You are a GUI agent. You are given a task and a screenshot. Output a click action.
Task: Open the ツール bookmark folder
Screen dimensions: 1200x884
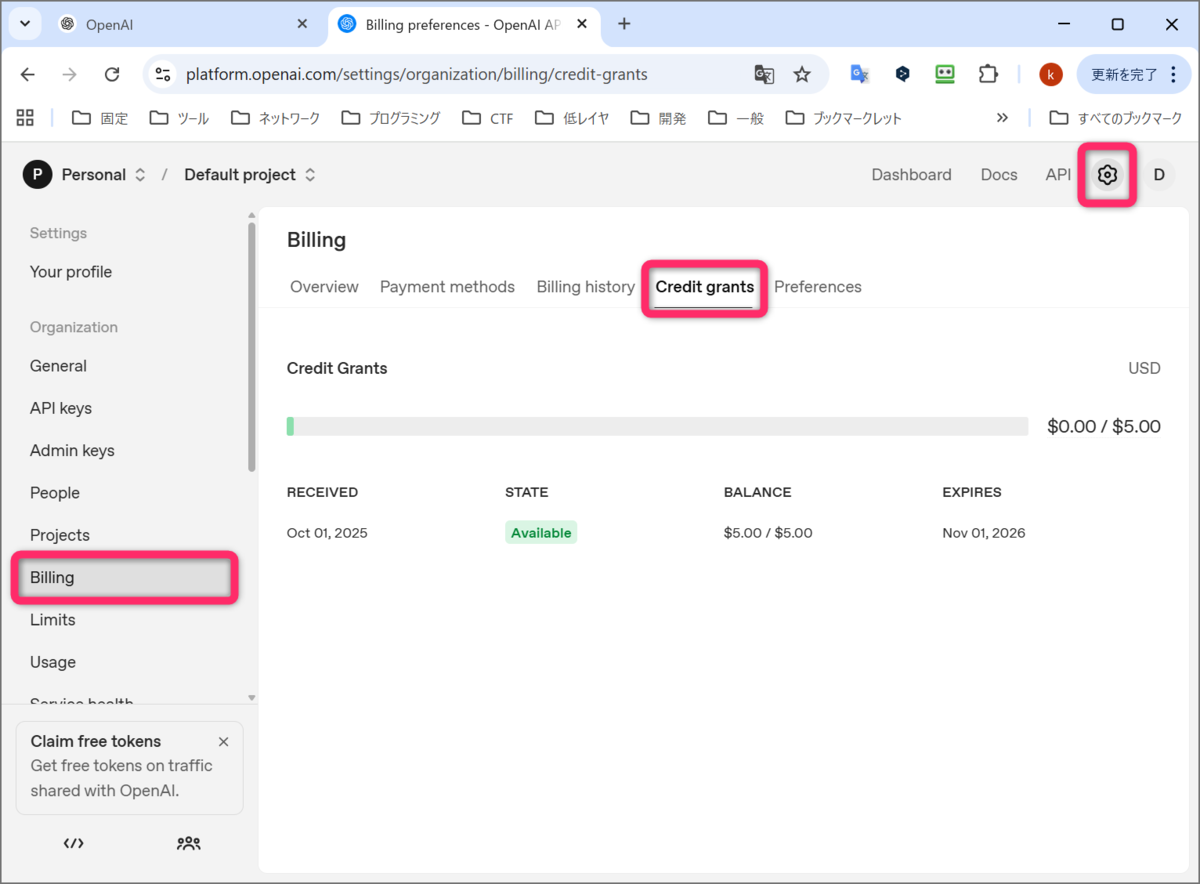pos(179,118)
